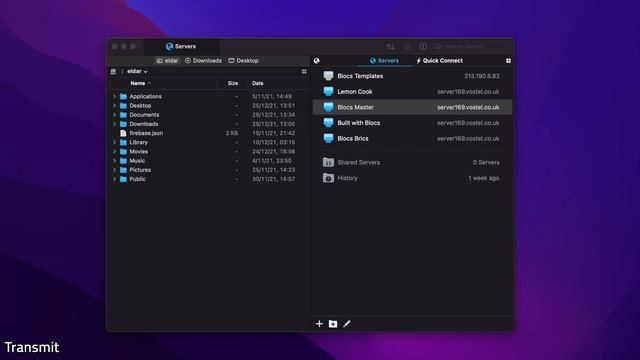Click the globe icon in right pane
The width and height of the screenshot is (640, 360).
pos(316,61)
